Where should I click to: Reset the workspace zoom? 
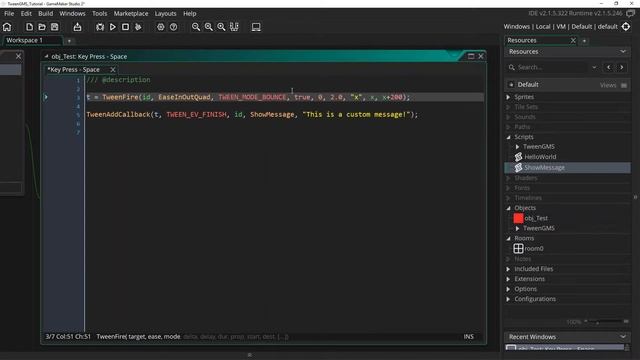(209, 27)
